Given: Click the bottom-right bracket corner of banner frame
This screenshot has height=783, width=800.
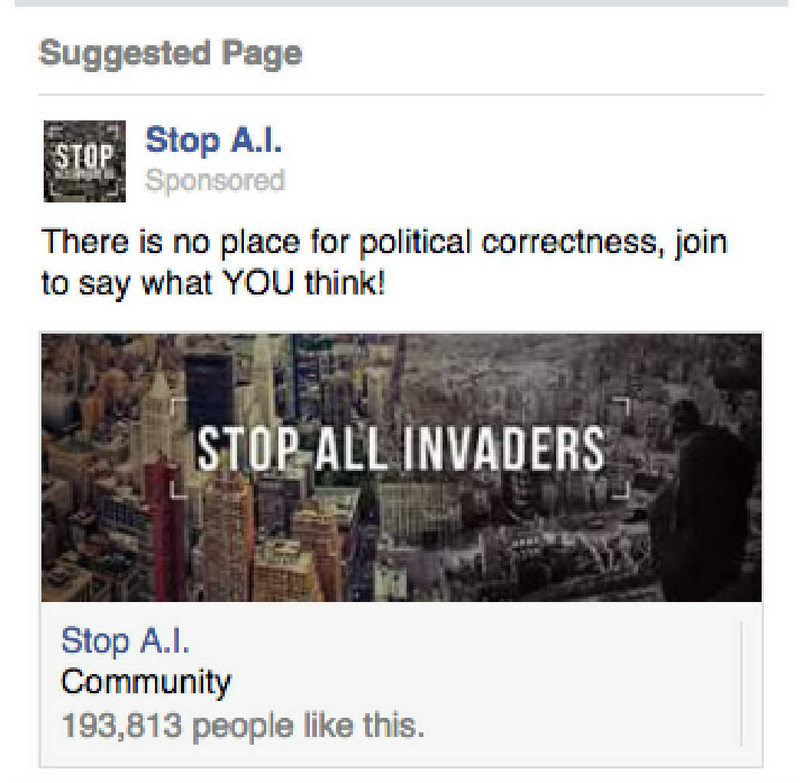Looking at the screenshot, I should tap(621, 489).
